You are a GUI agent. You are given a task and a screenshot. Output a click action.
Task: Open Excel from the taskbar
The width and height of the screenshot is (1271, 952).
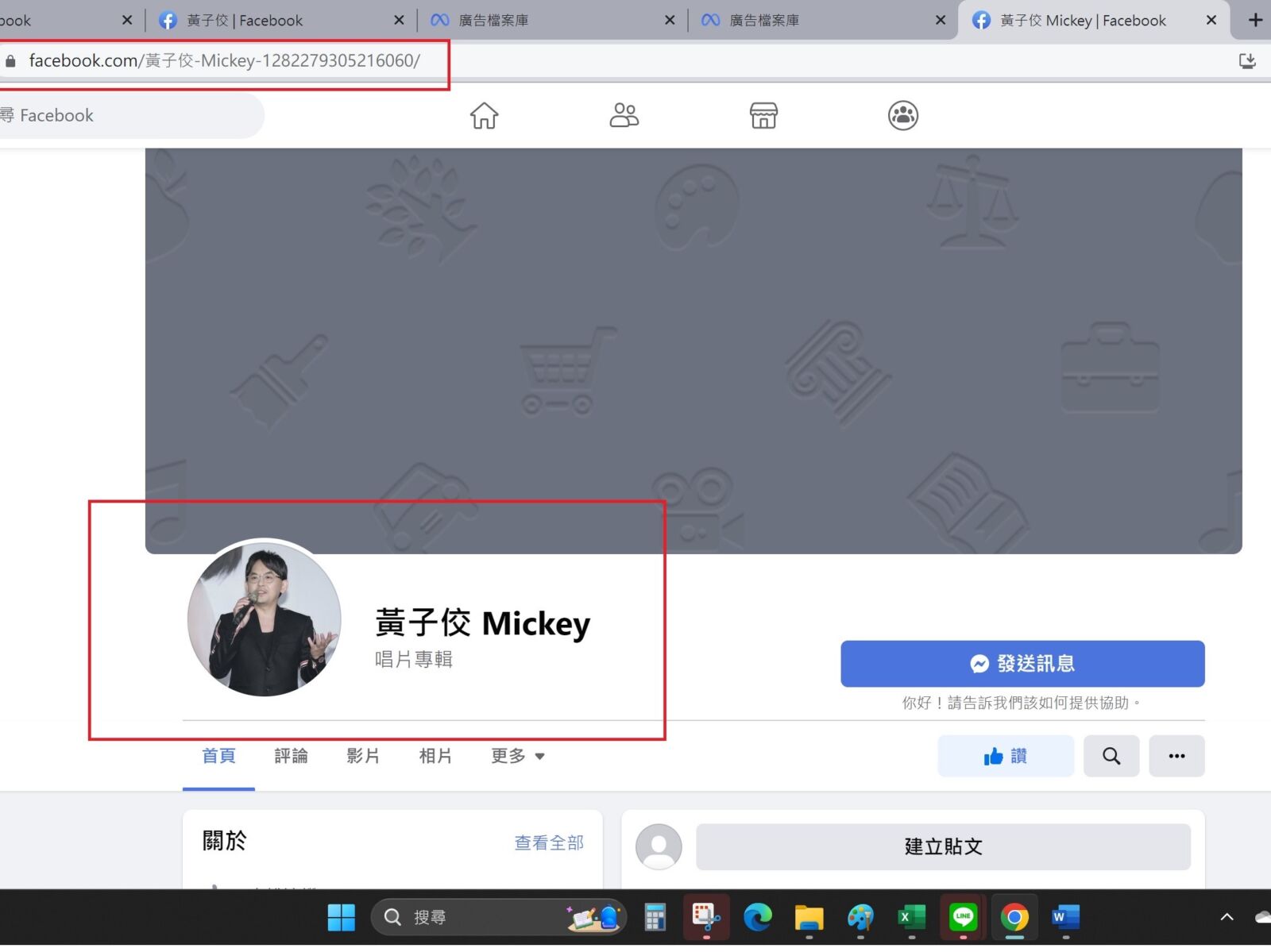pyautogui.click(x=911, y=917)
